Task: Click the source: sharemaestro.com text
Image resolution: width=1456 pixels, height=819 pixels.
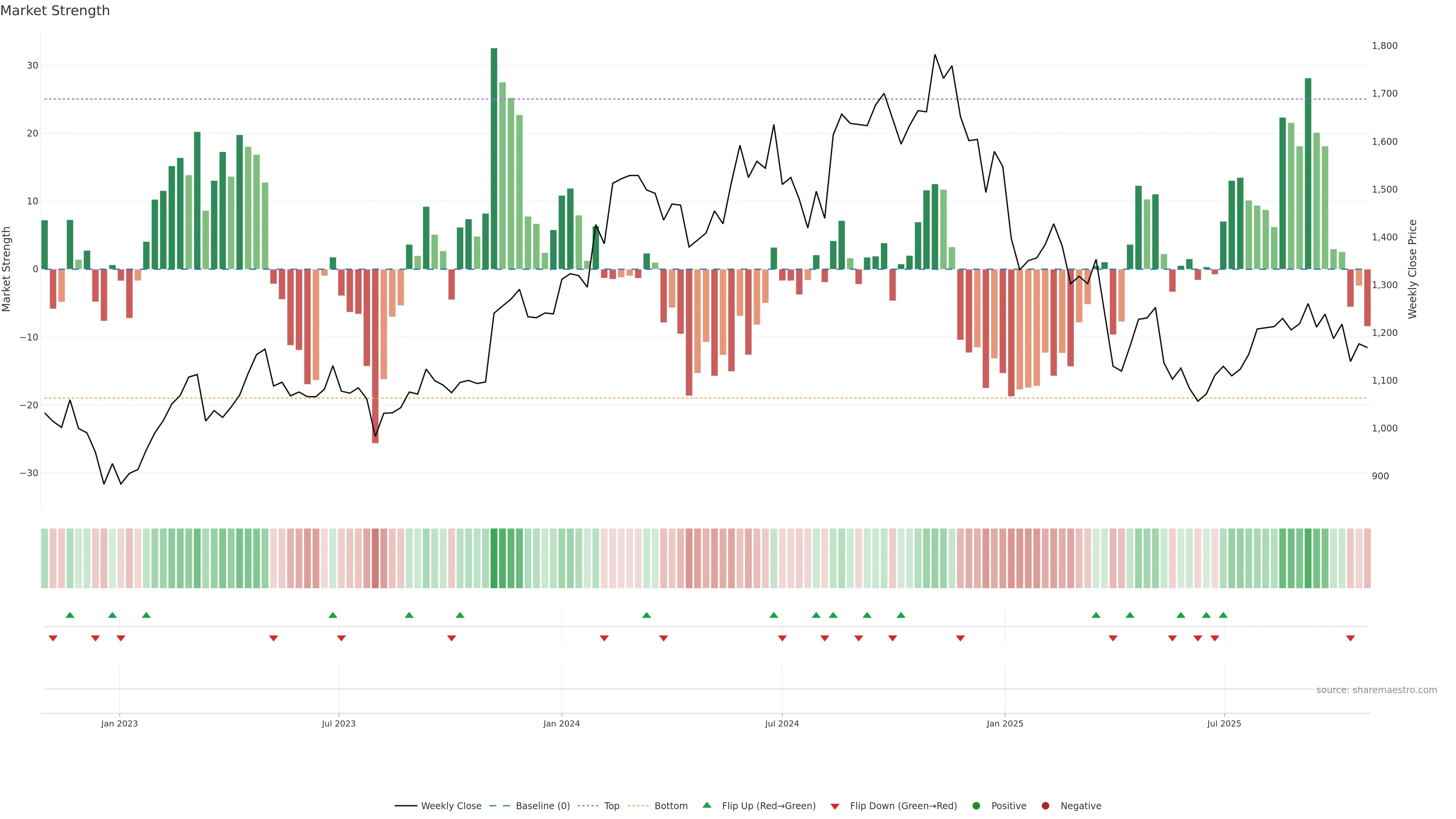Action: [x=1376, y=690]
